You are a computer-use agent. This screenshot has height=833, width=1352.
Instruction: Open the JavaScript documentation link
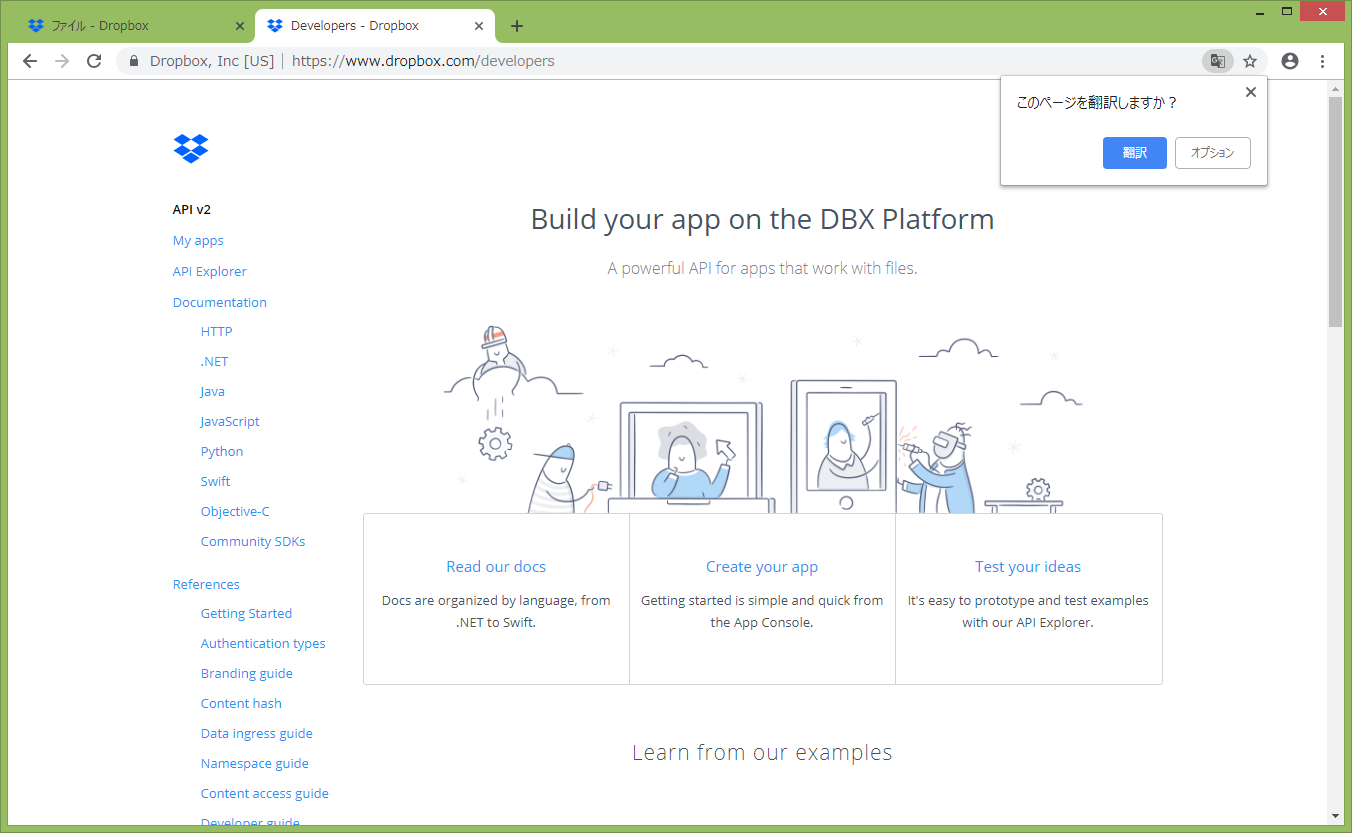[230, 422]
